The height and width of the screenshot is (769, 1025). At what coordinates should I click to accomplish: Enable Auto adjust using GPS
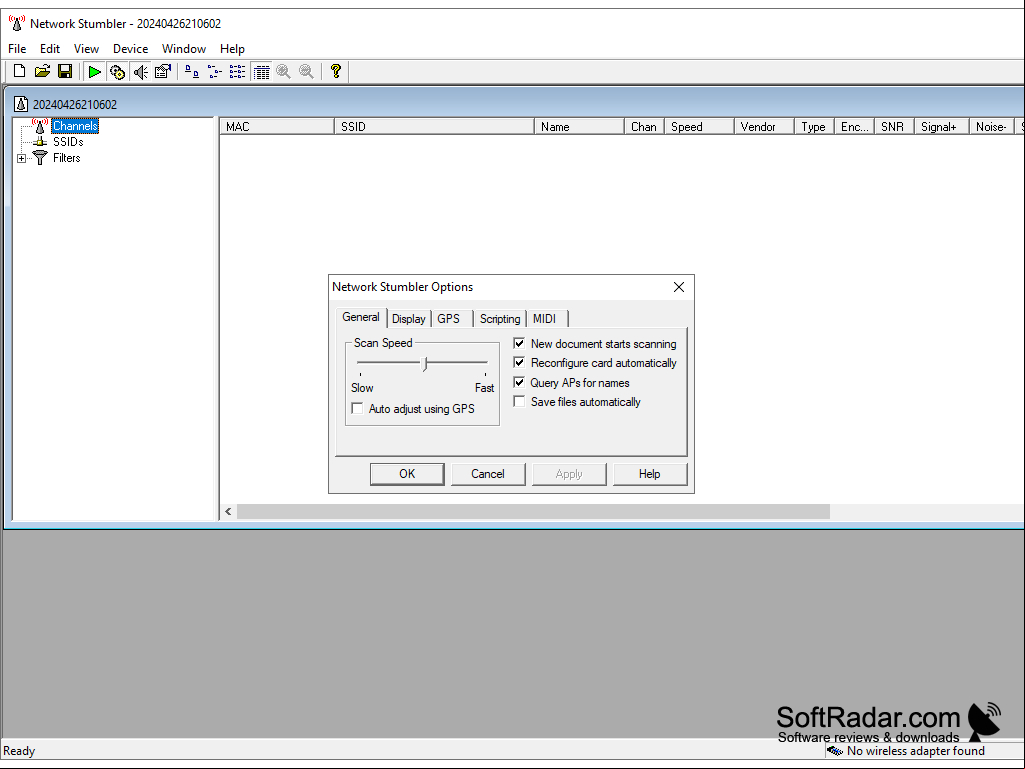click(x=357, y=409)
